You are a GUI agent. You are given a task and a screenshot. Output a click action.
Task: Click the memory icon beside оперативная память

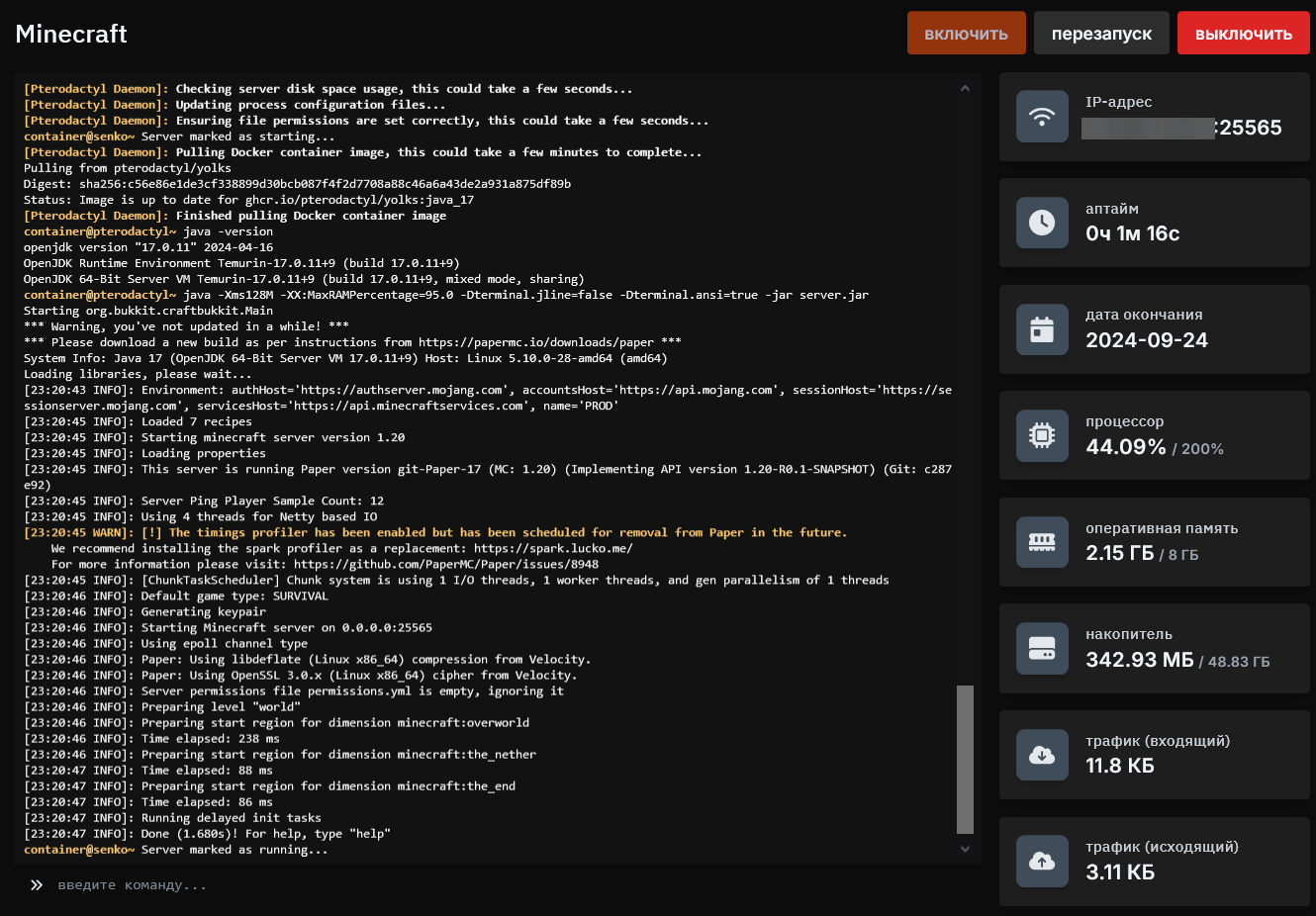click(x=1042, y=542)
